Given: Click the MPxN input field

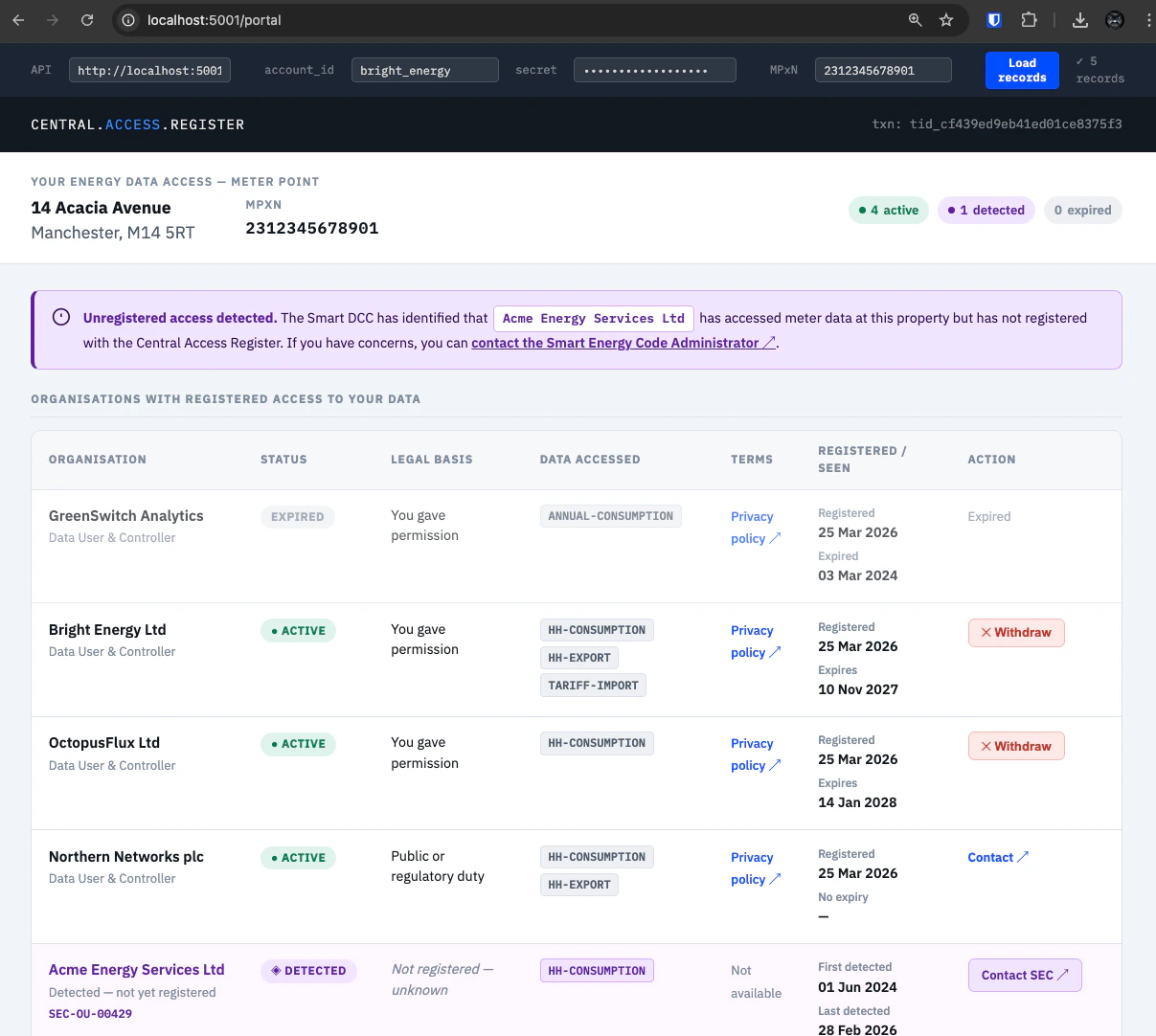Looking at the screenshot, I should tap(883, 70).
